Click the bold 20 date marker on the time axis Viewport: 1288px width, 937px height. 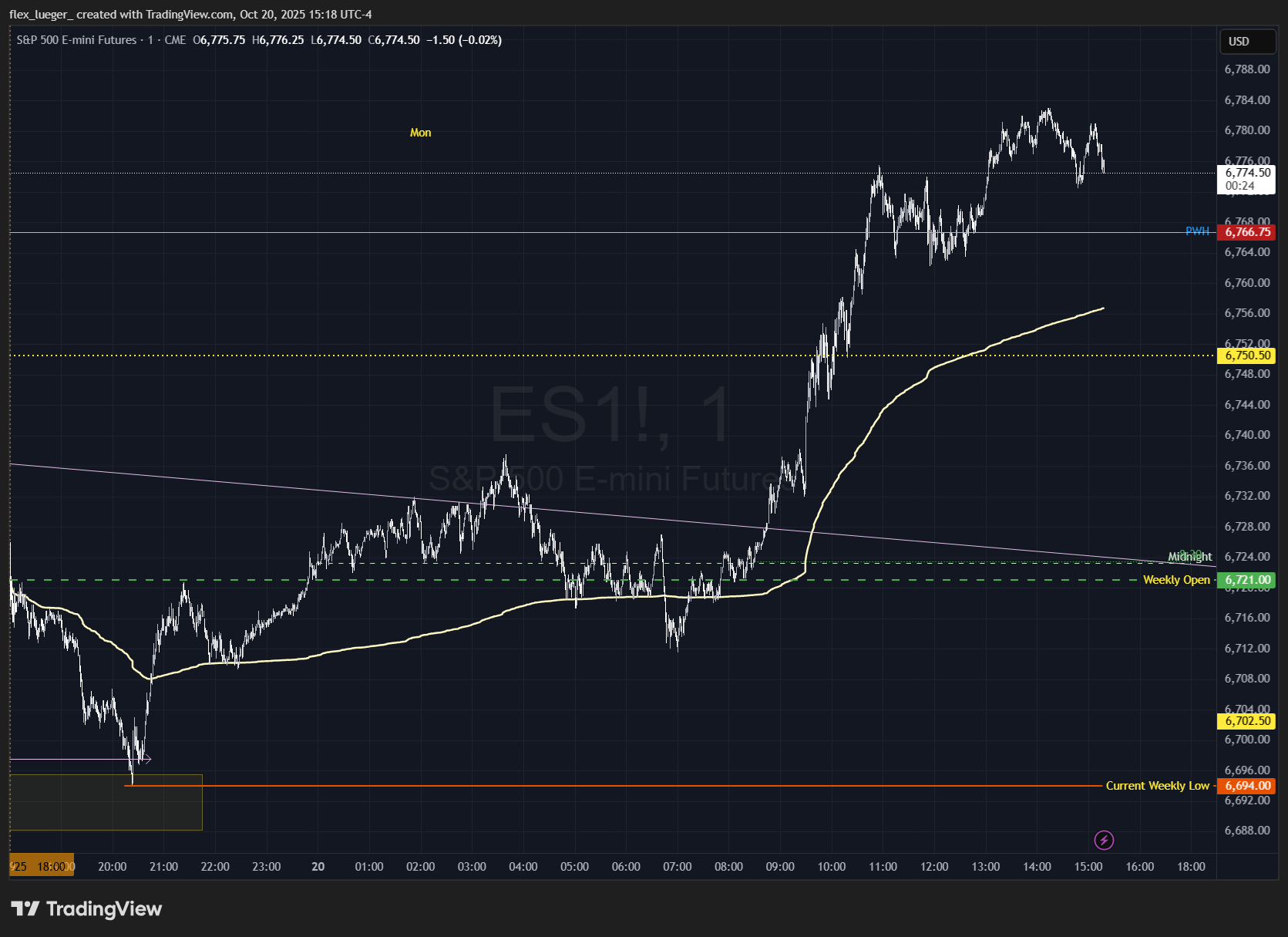click(318, 867)
